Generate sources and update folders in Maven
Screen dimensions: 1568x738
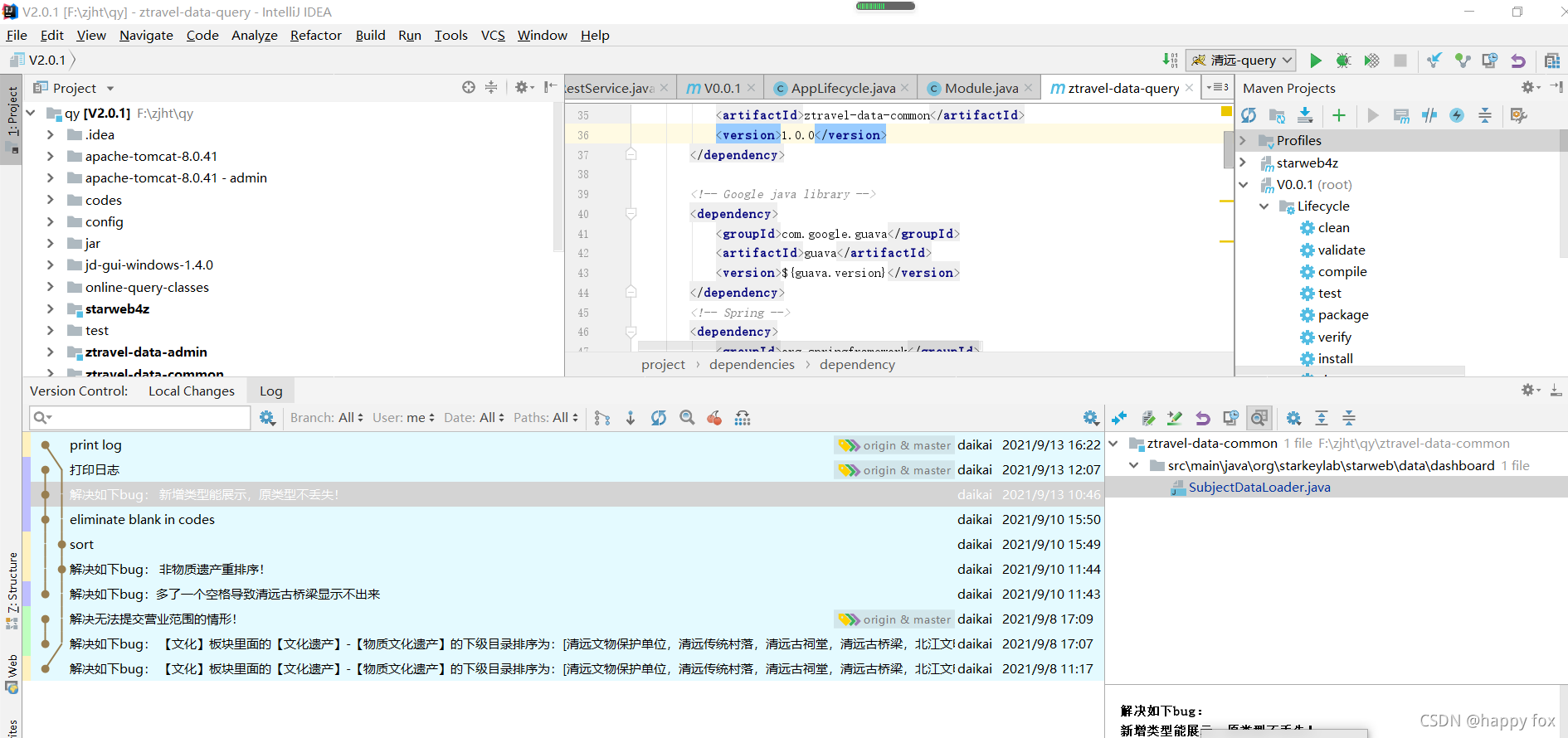[x=1278, y=115]
